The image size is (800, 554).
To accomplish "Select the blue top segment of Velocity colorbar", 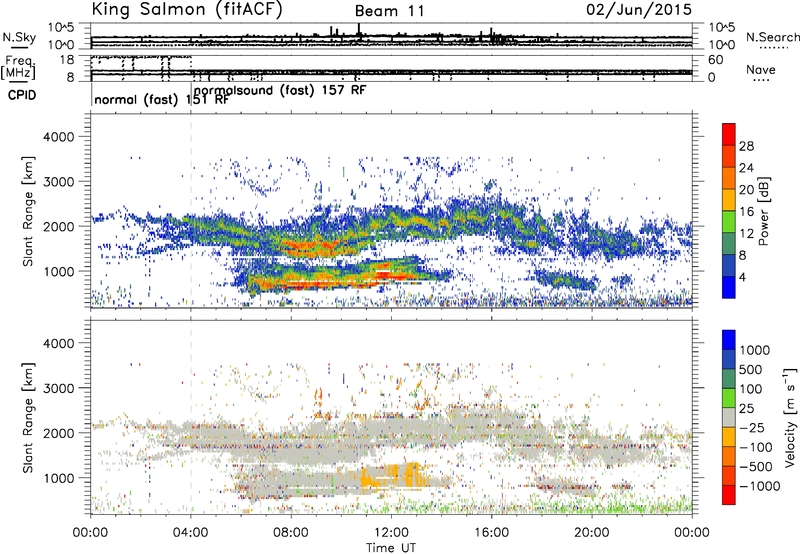I will 729,340.
